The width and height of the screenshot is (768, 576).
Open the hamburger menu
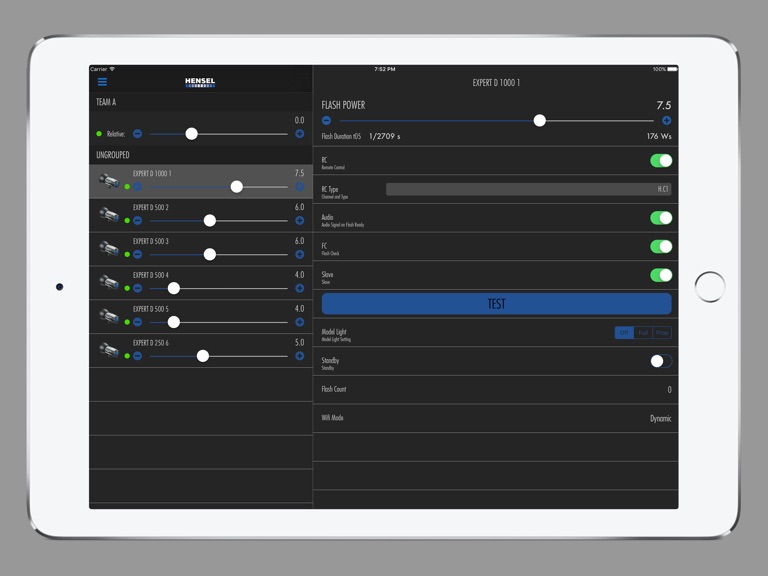(102, 82)
